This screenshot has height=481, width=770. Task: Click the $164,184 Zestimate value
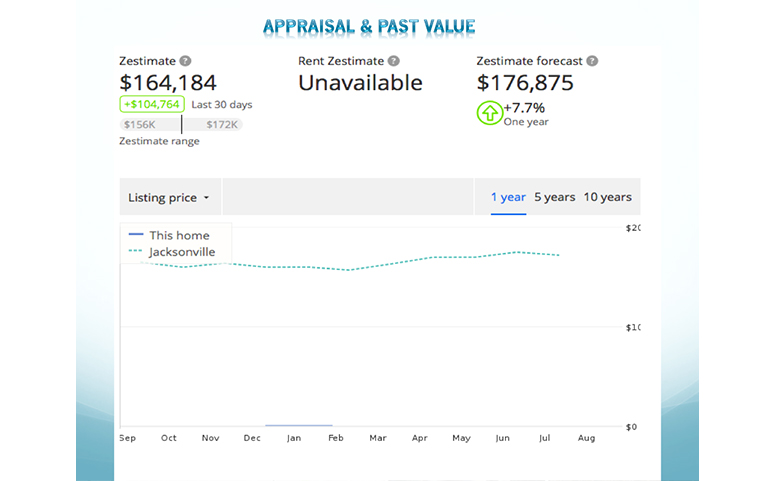[168, 83]
